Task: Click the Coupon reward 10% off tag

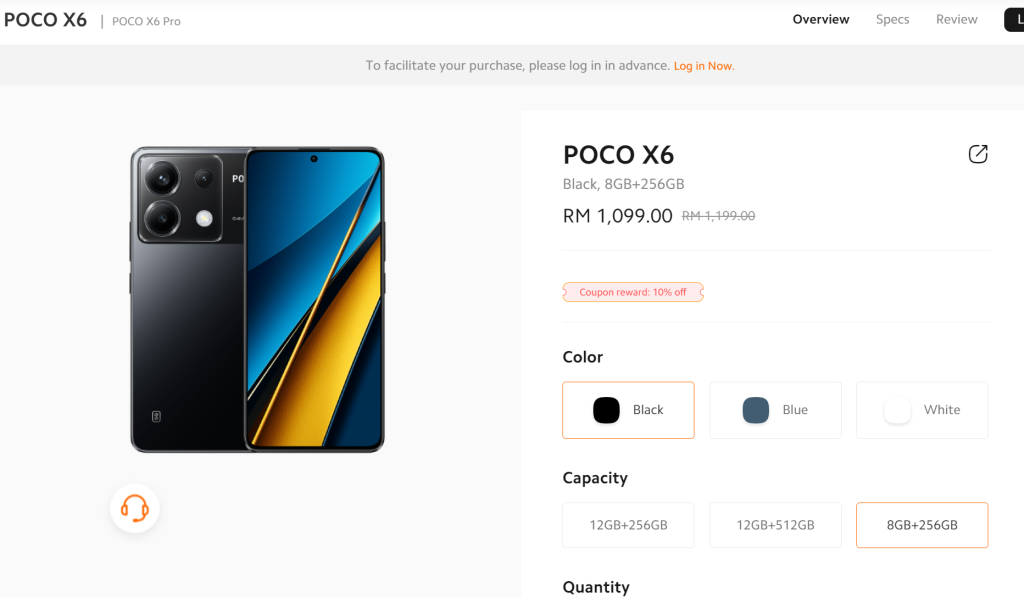Action: (633, 292)
